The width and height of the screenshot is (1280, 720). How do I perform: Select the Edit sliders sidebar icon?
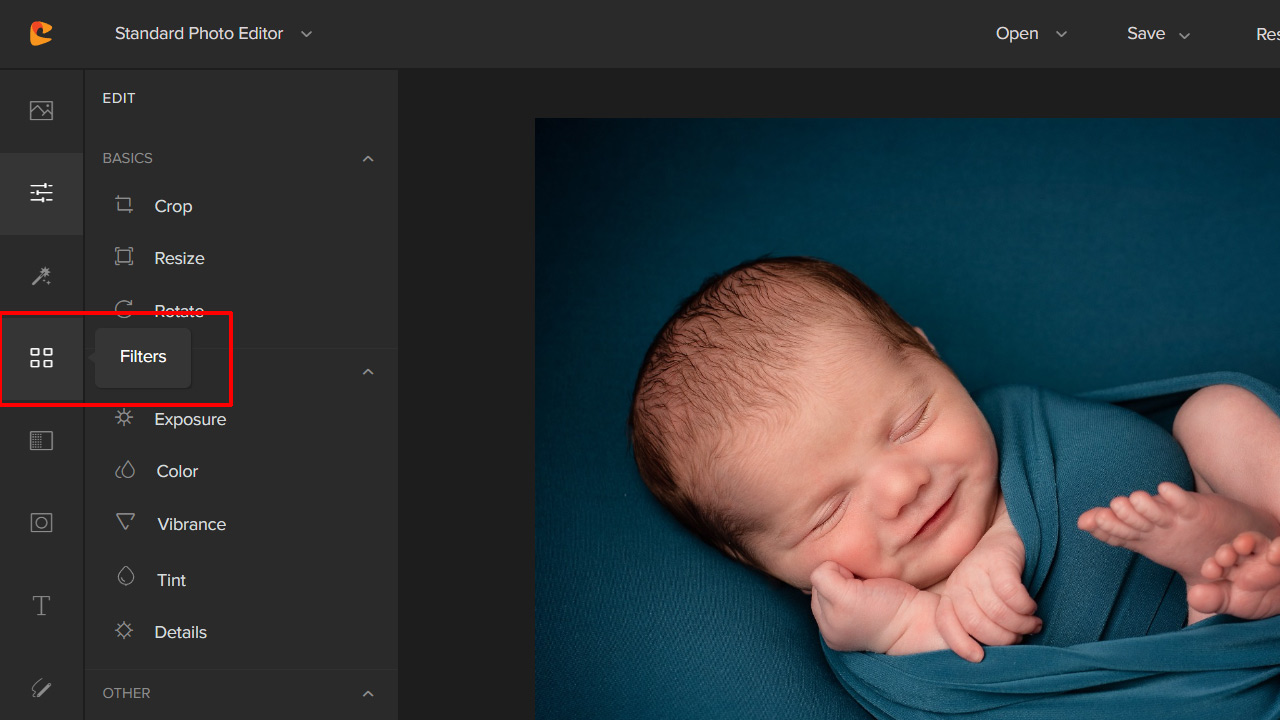(x=41, y=193)
